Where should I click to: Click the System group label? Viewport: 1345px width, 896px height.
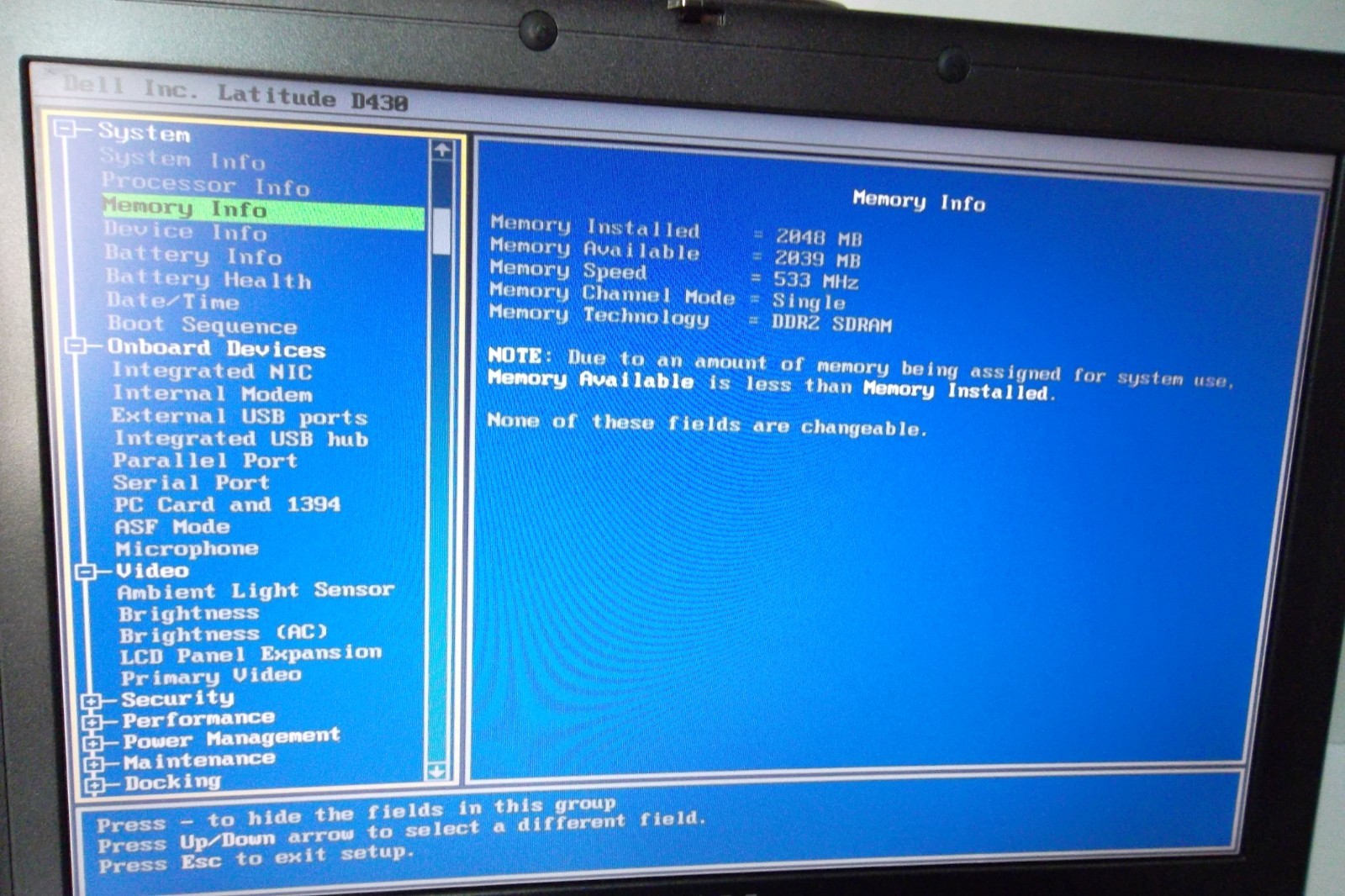144,132
